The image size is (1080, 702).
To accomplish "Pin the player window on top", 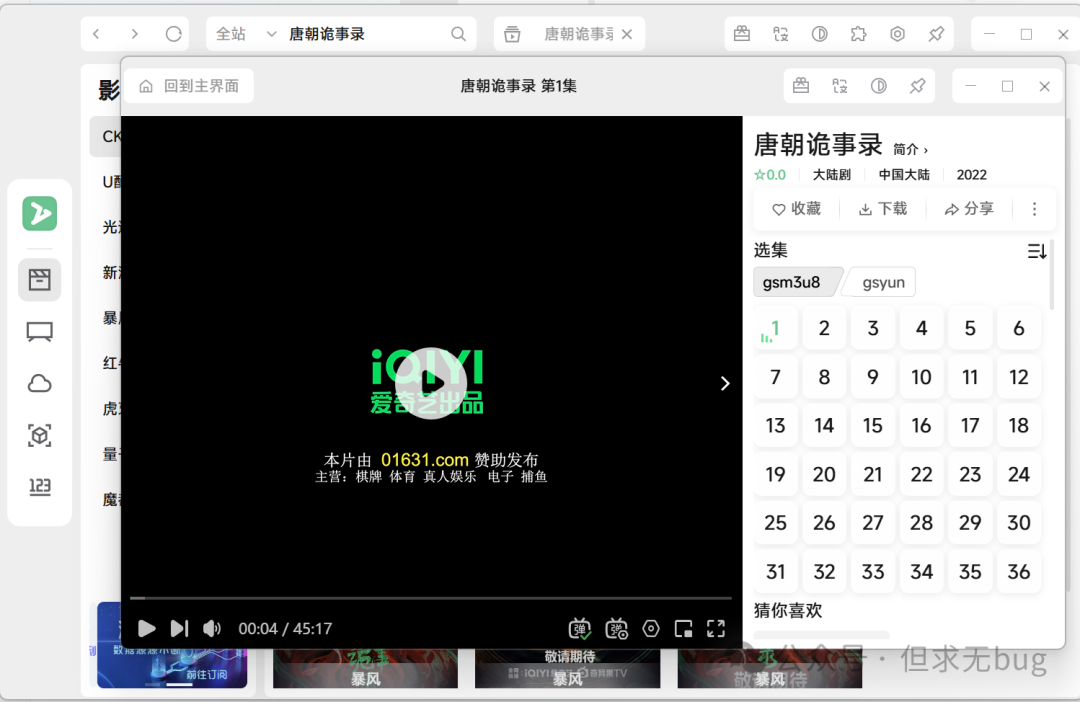I will pos(917,86).
